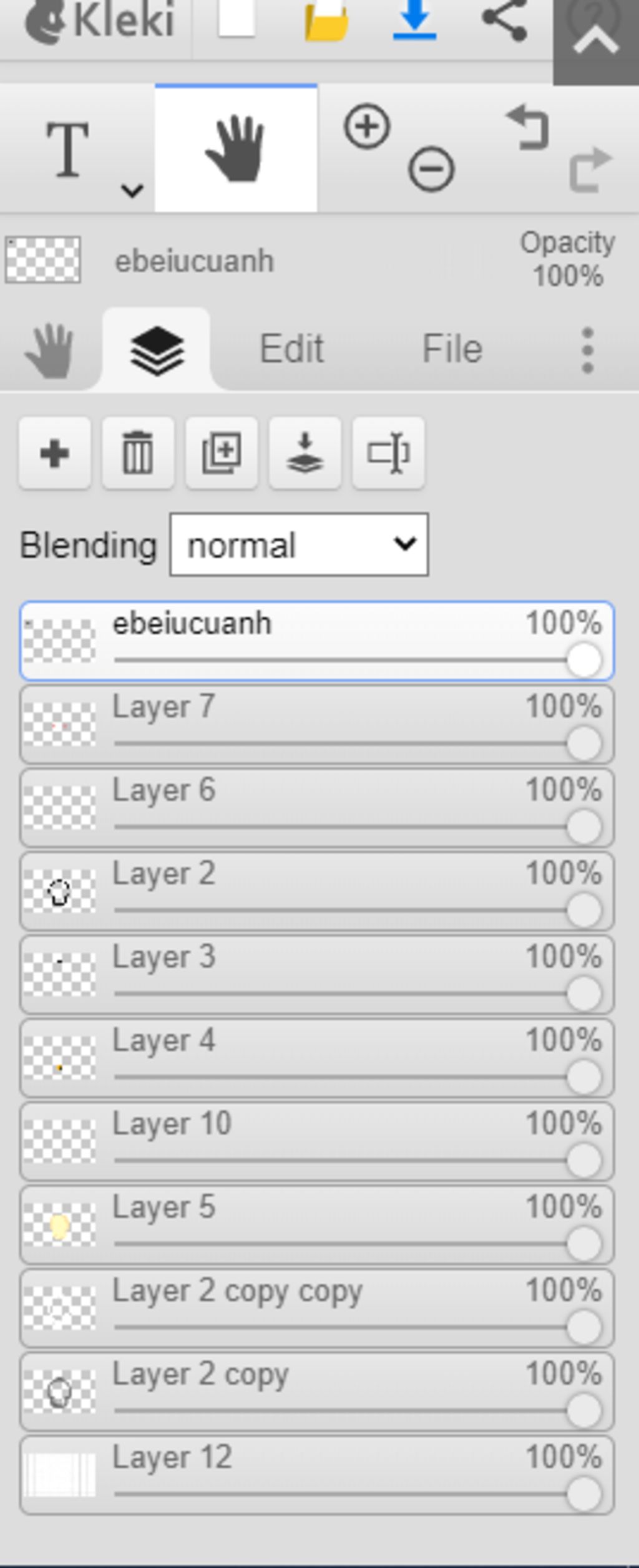Rename the selected layer

tap(389, 453)
